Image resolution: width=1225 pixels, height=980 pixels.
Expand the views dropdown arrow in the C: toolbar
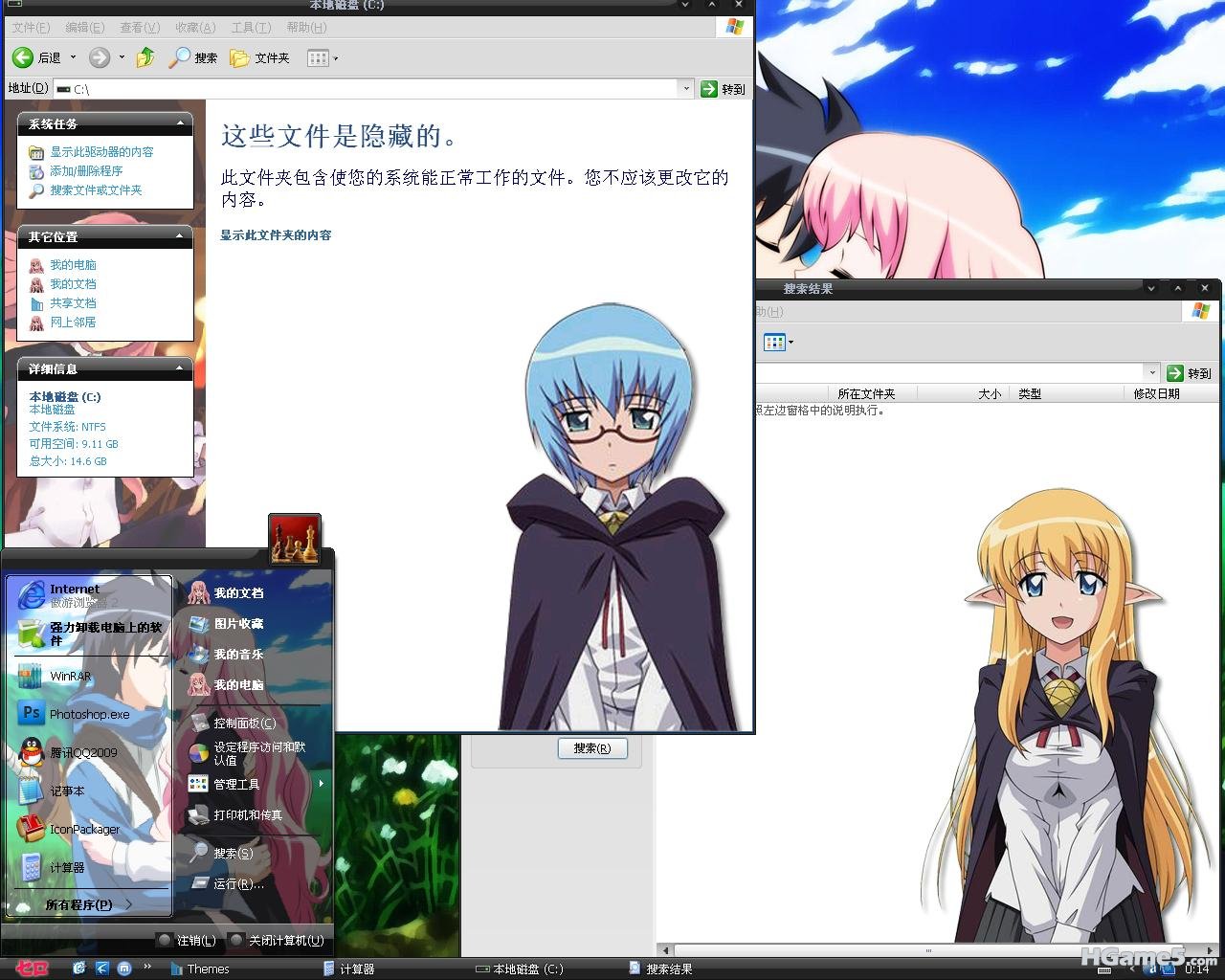[x=336, y=58]
